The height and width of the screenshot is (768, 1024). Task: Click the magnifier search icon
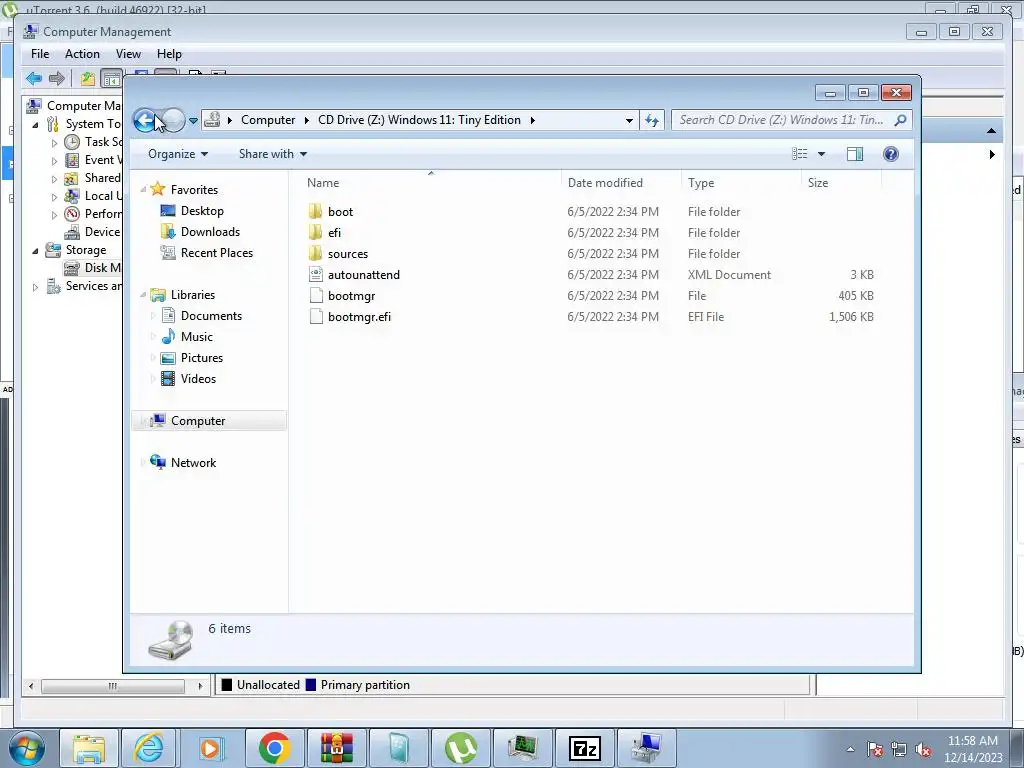(901, 120)
